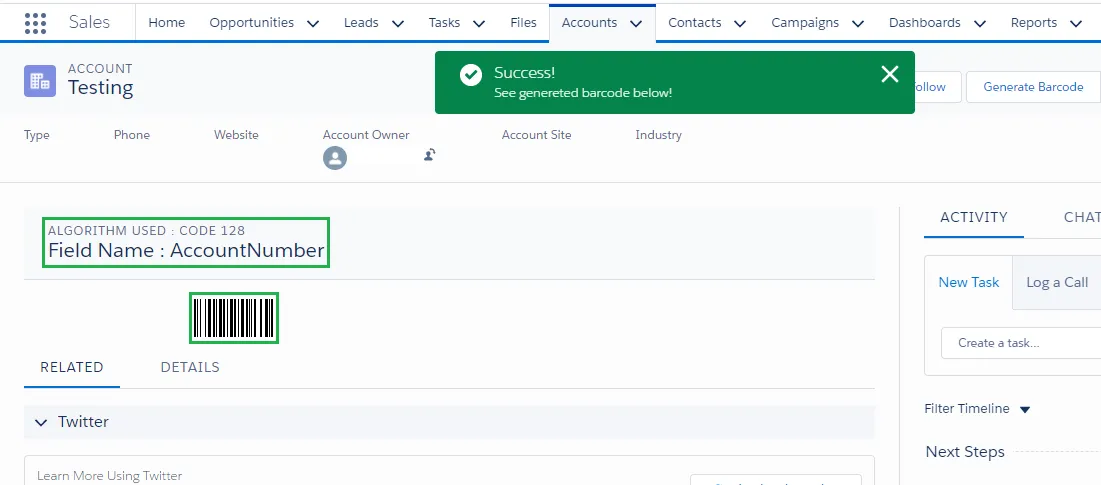Click the Testing account name
This screenshot has width=1101, height=485.
[100, 88]
